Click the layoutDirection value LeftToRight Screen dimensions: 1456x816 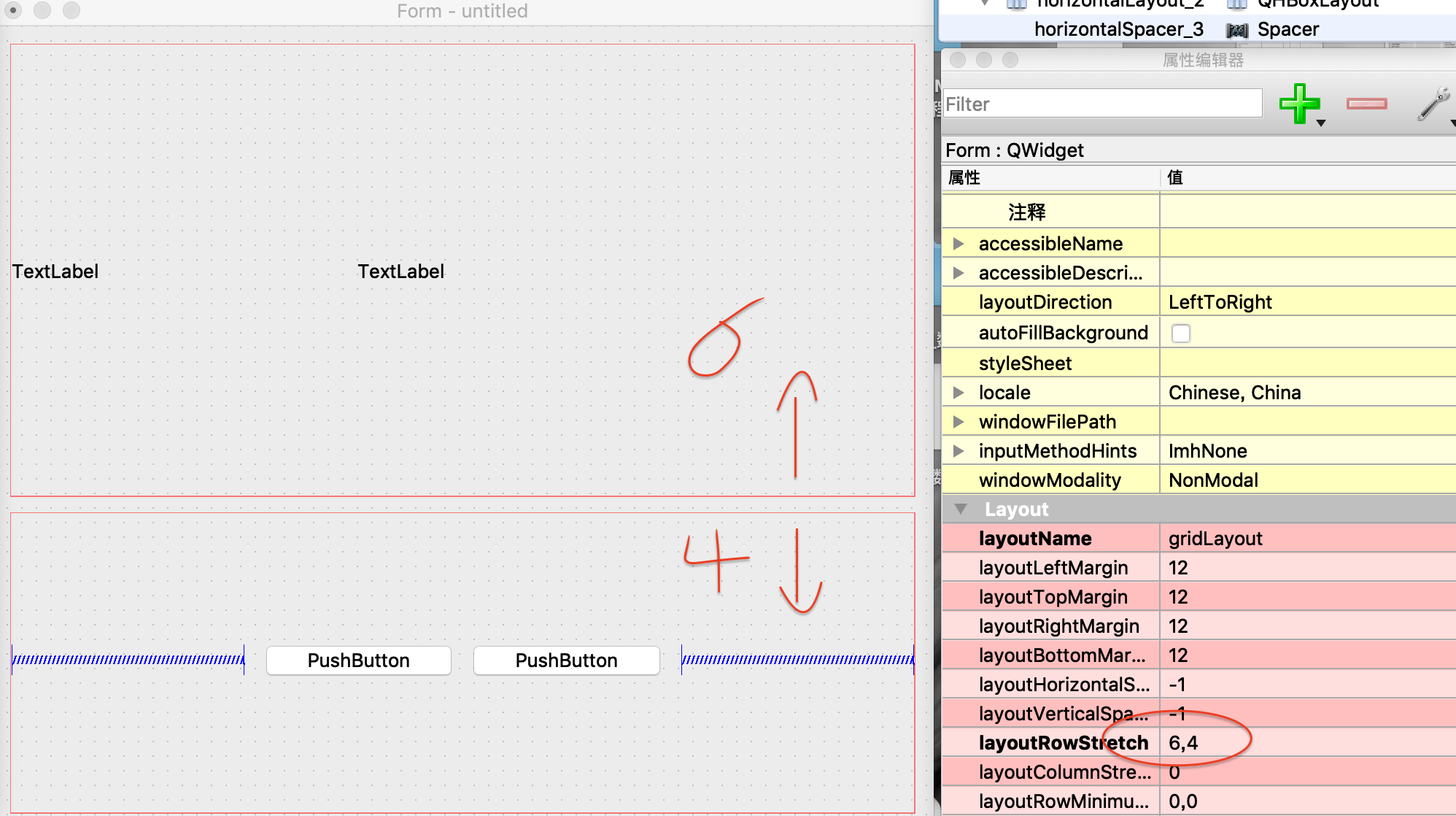pyautogui.click(x=1220, y=302)
